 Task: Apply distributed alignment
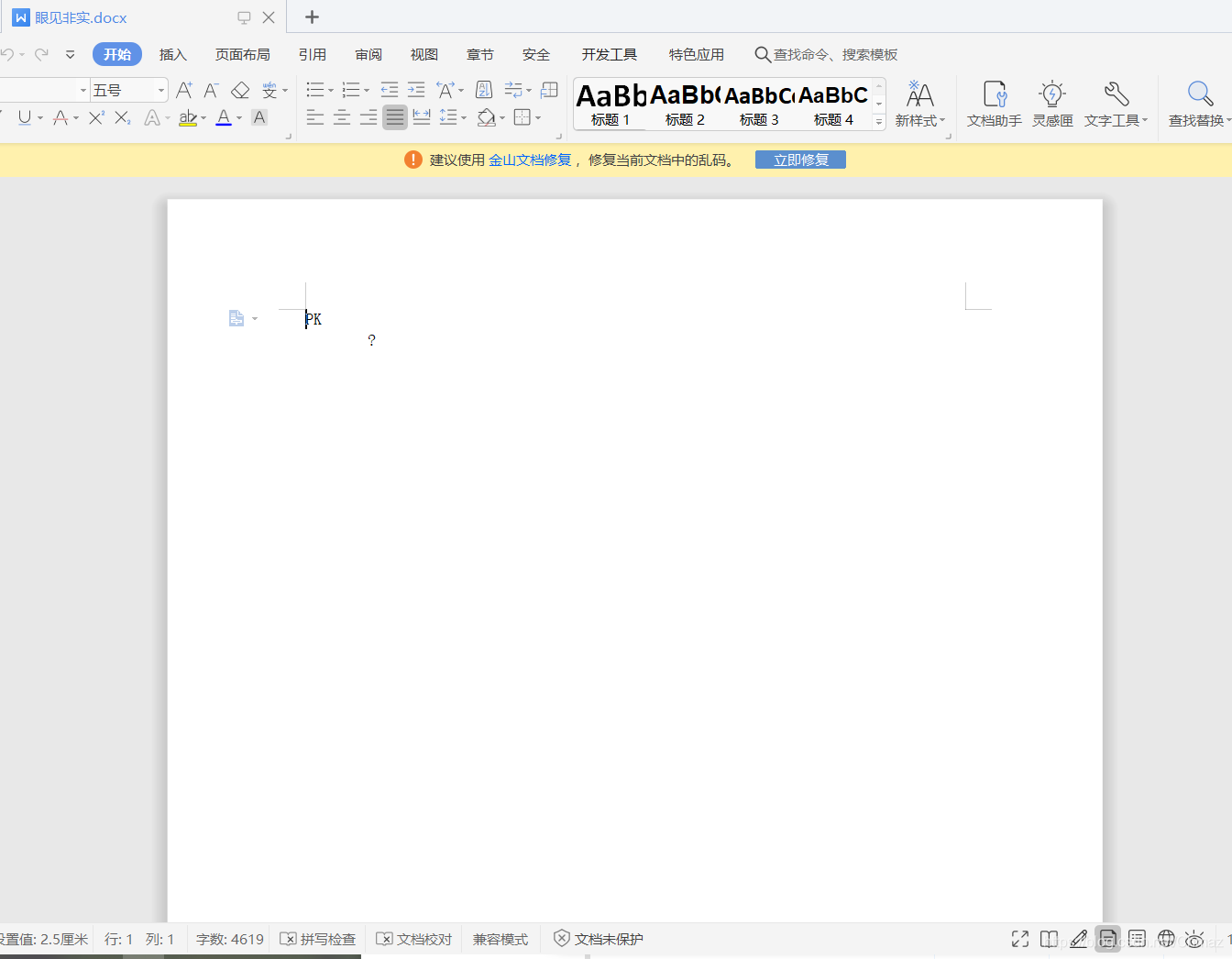(x=422, y=117)
